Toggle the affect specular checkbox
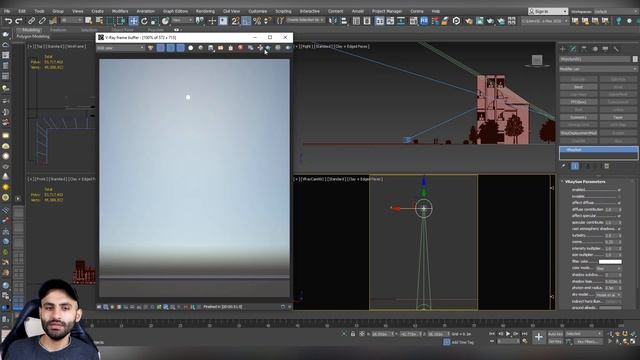 tap(619, 216)
